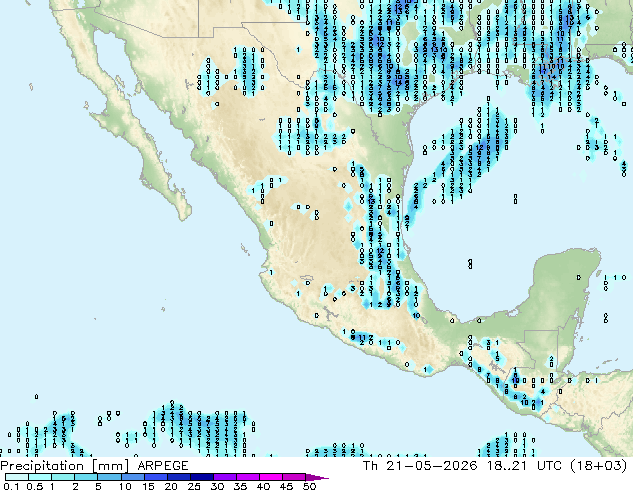Click the legend label '0.1'
The width and height of the screenshot is (634, 490).
(x=11, y=486)
